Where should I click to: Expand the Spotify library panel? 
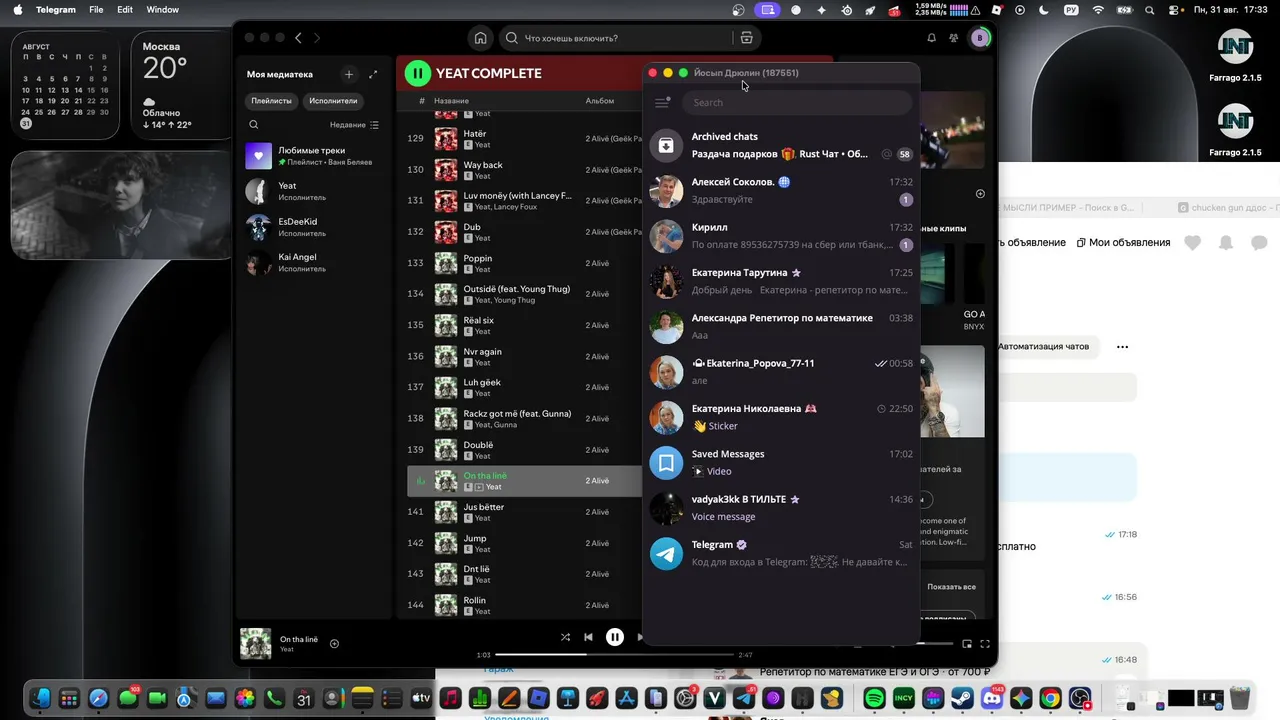373,74
